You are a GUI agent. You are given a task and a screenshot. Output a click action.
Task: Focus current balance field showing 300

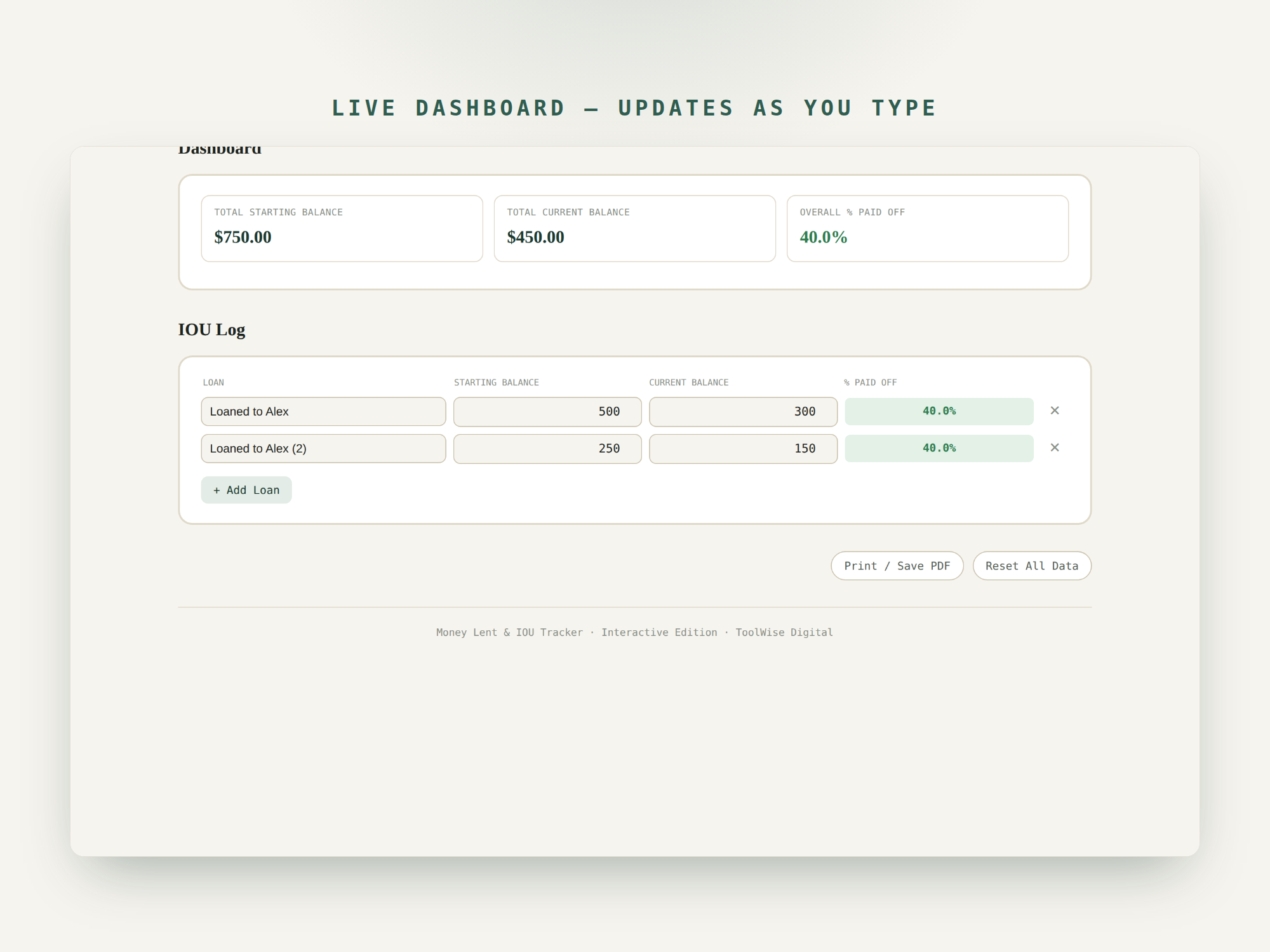coord(743,411)
